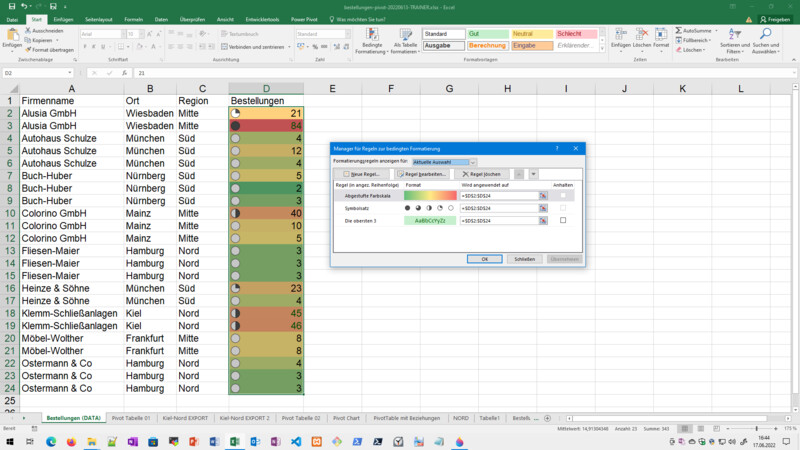
Task: Click the Undo arrow in the title bar
Action: (x=24, y=7)
